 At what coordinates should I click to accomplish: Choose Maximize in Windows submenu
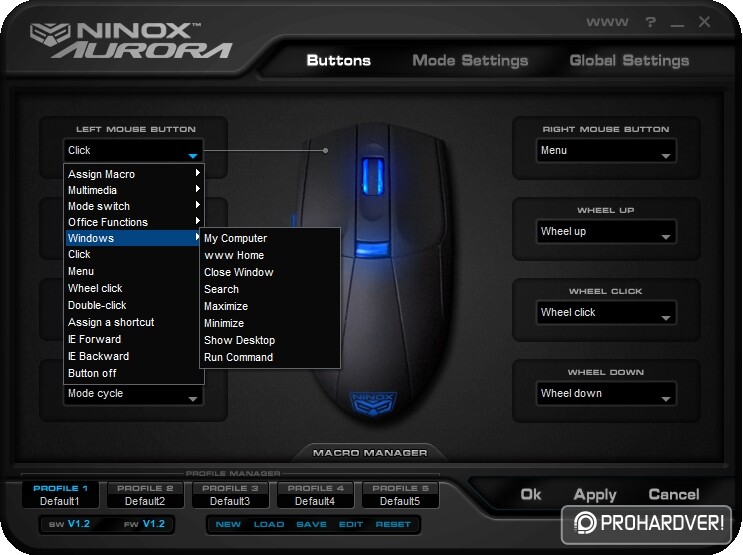coord(270,307)
